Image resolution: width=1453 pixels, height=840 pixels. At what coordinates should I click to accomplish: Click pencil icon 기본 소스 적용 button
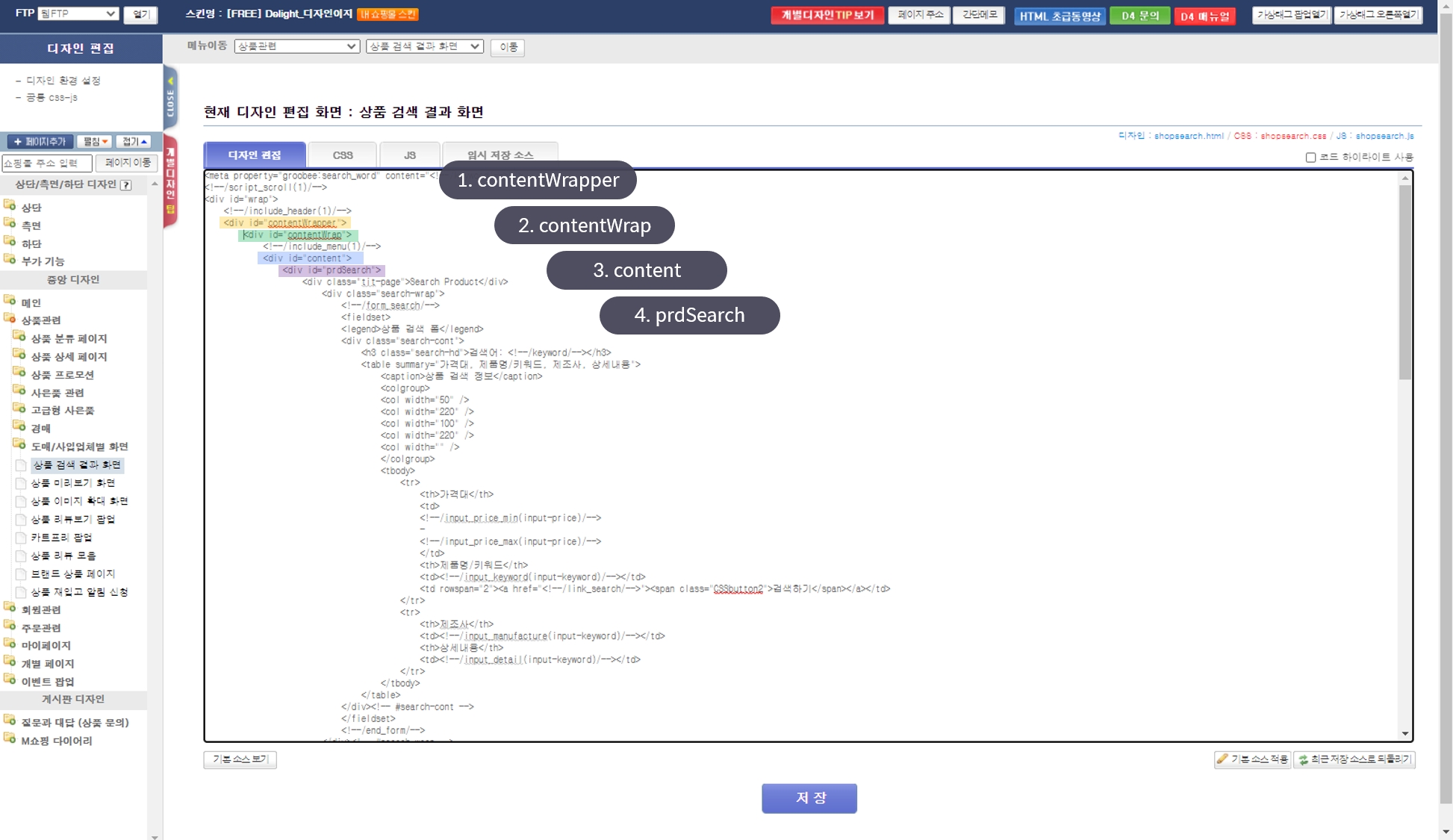[1252, 759]
